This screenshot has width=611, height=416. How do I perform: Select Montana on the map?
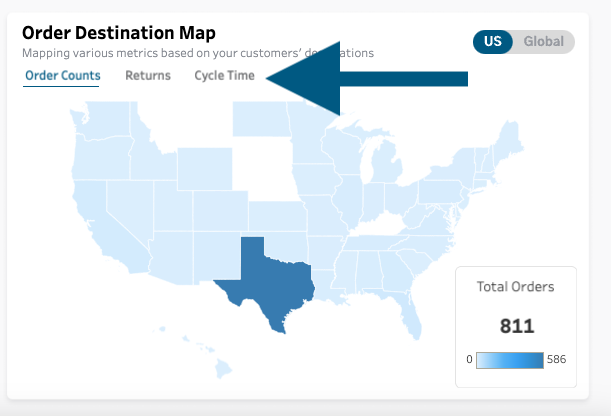168,136
